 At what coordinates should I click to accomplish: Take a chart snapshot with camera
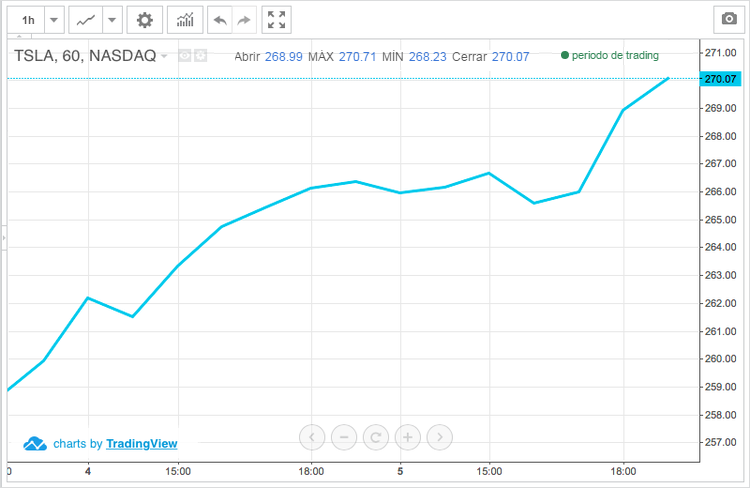729,20
